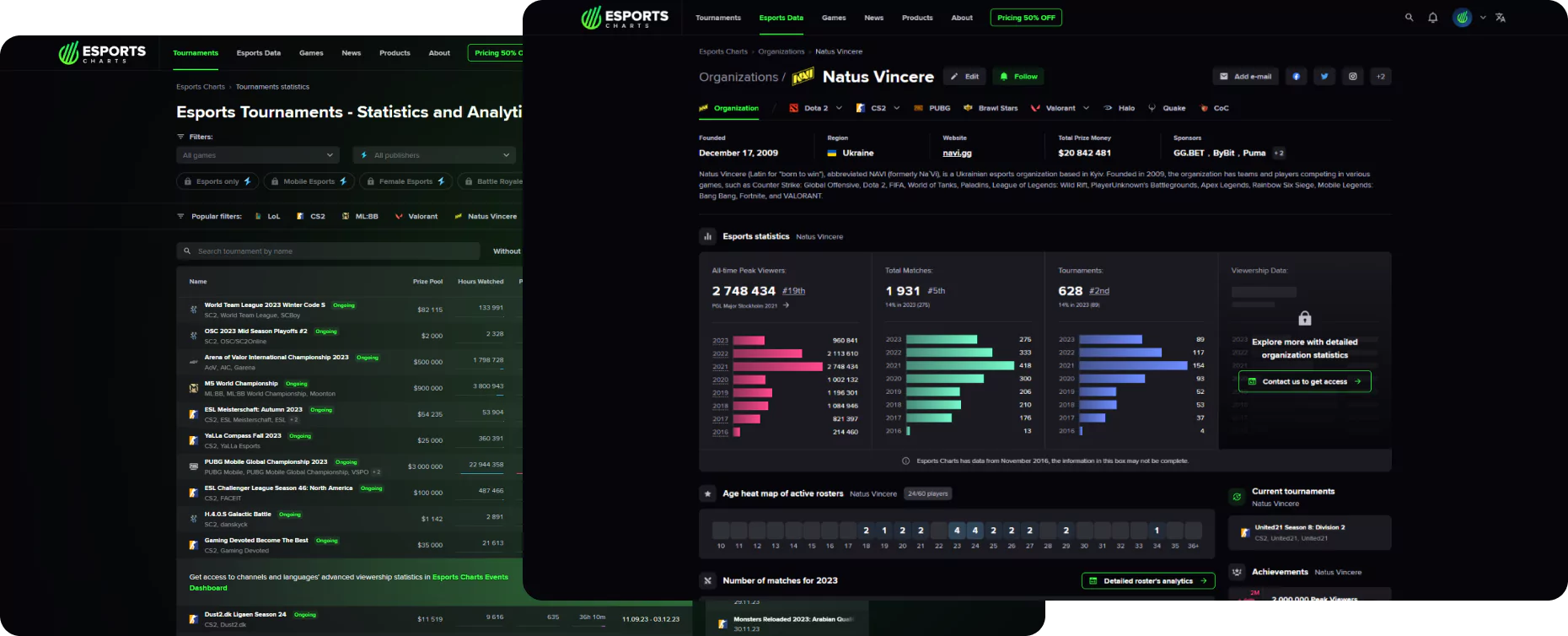Open Natus Vincere's Facebook page icon
1568x636 pixels.
(x=1296, y=77)
